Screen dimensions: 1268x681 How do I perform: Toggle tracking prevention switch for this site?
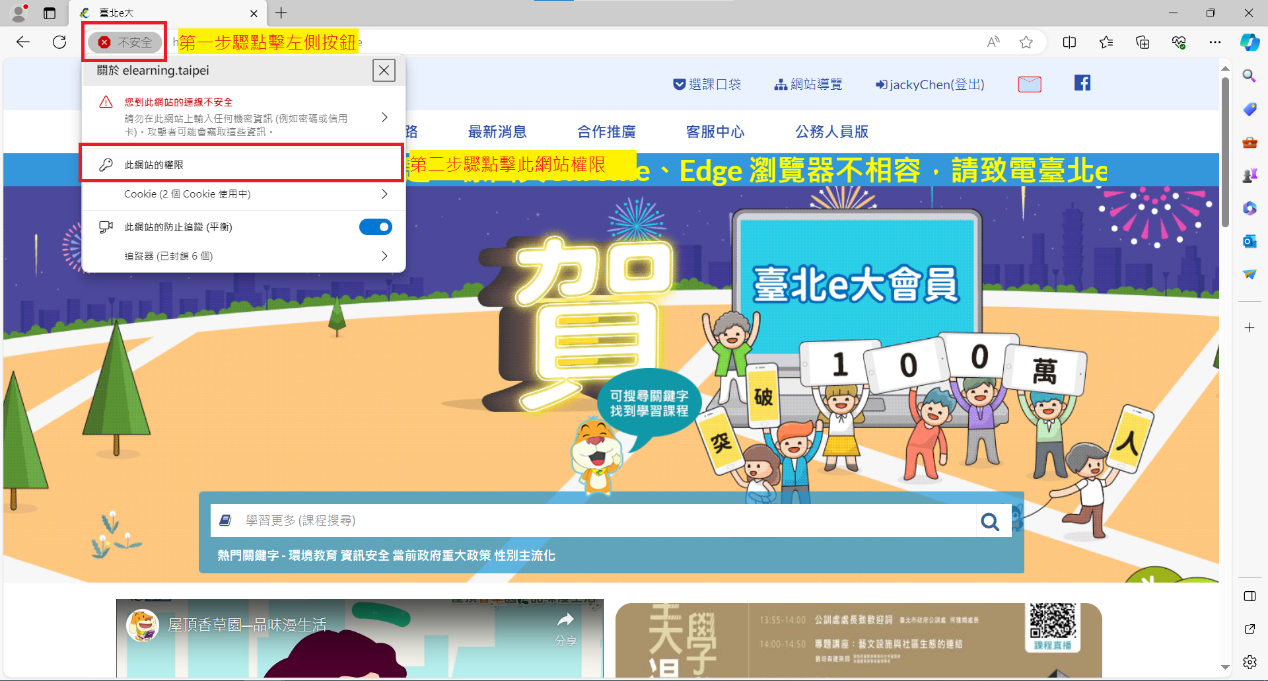(375, 227)
